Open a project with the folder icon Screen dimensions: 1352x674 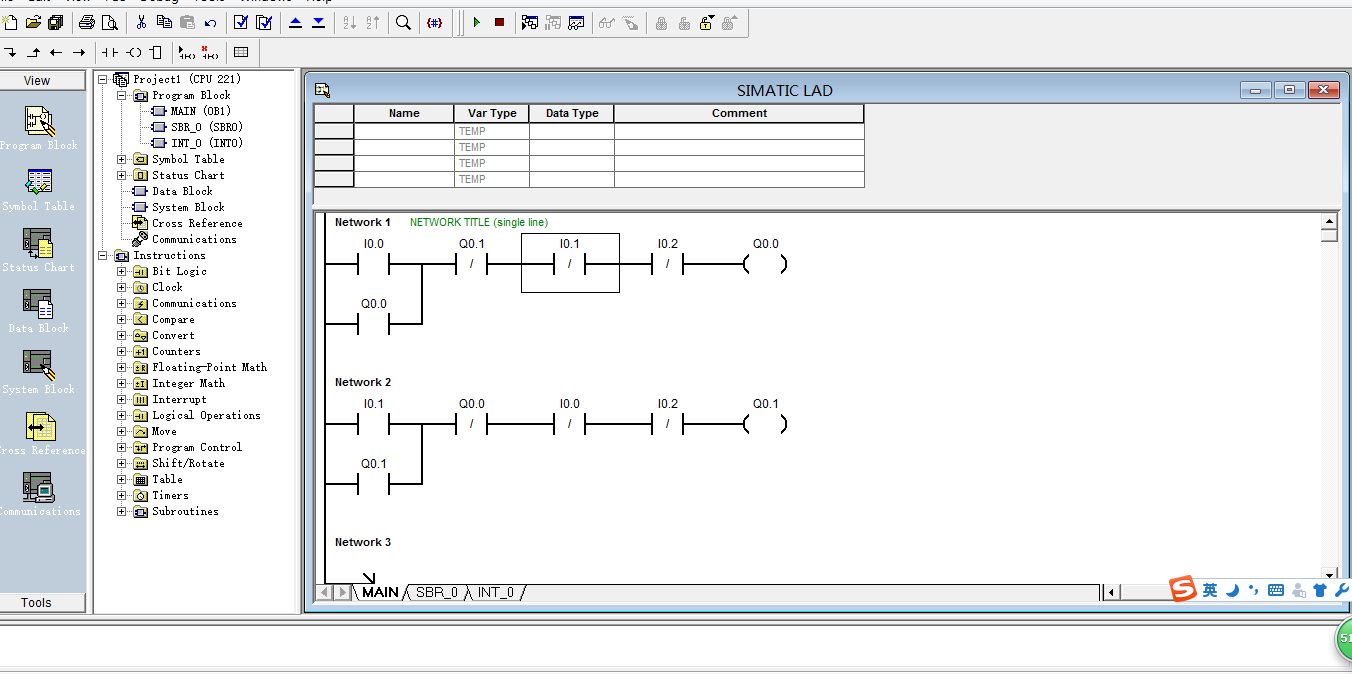(x=33, y=22)
